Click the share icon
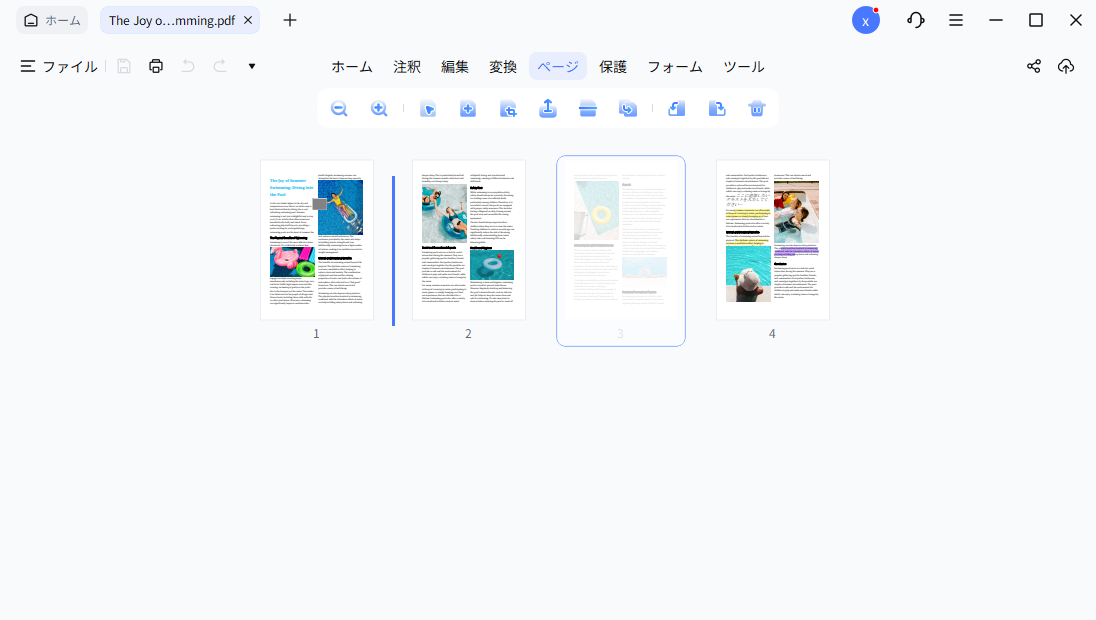 [1033, 66]
